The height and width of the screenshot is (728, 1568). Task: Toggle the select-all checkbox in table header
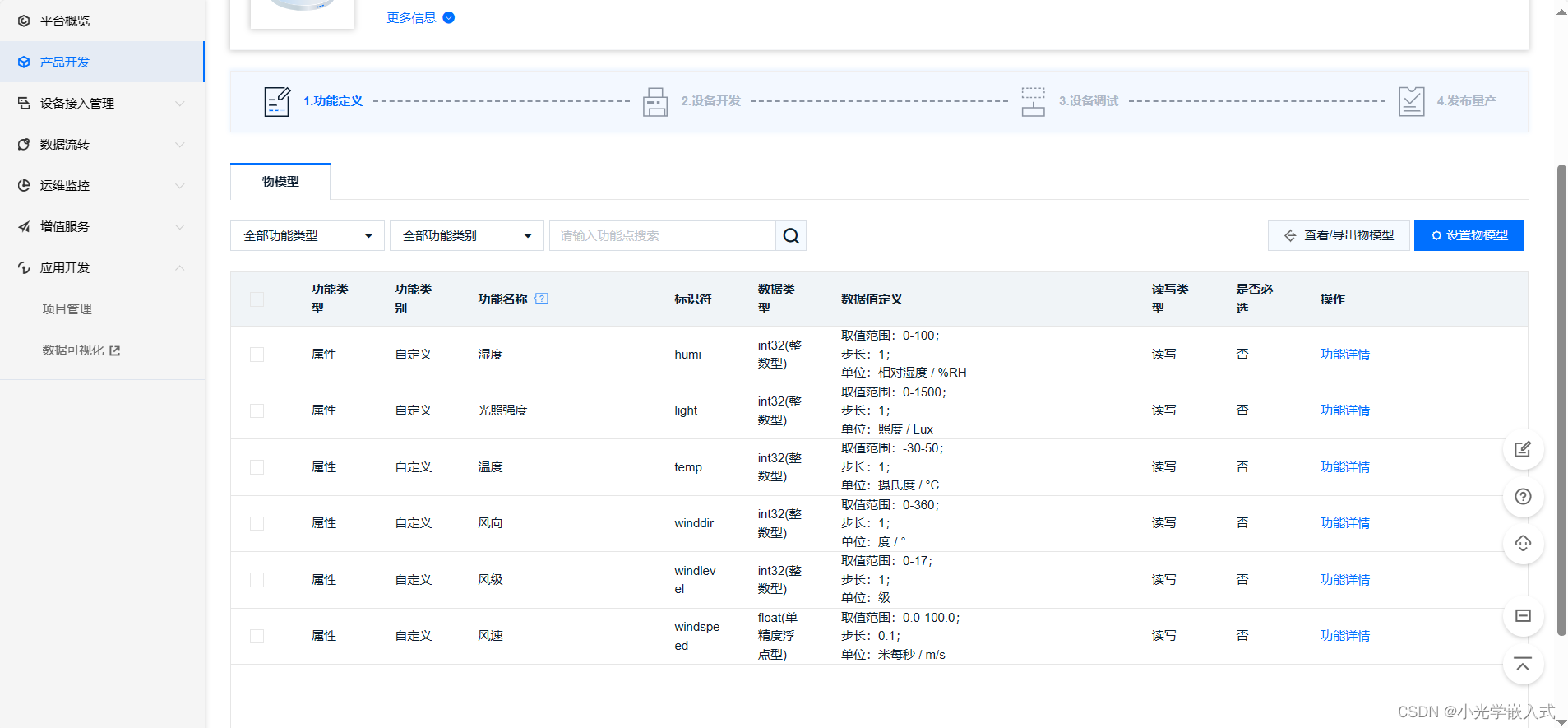257,299
